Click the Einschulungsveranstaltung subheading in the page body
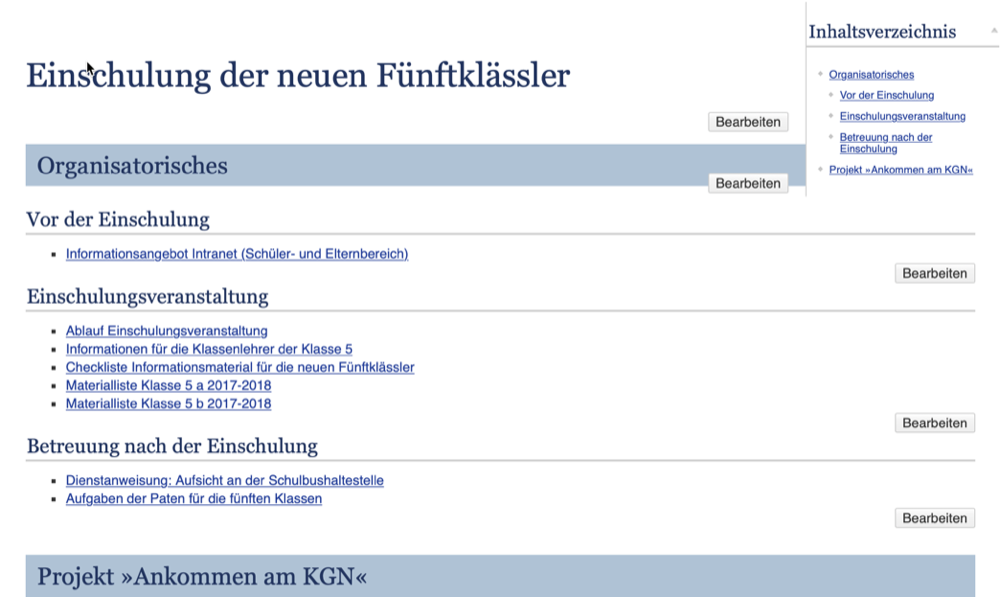1000x597 pixels. pos(147,297)
